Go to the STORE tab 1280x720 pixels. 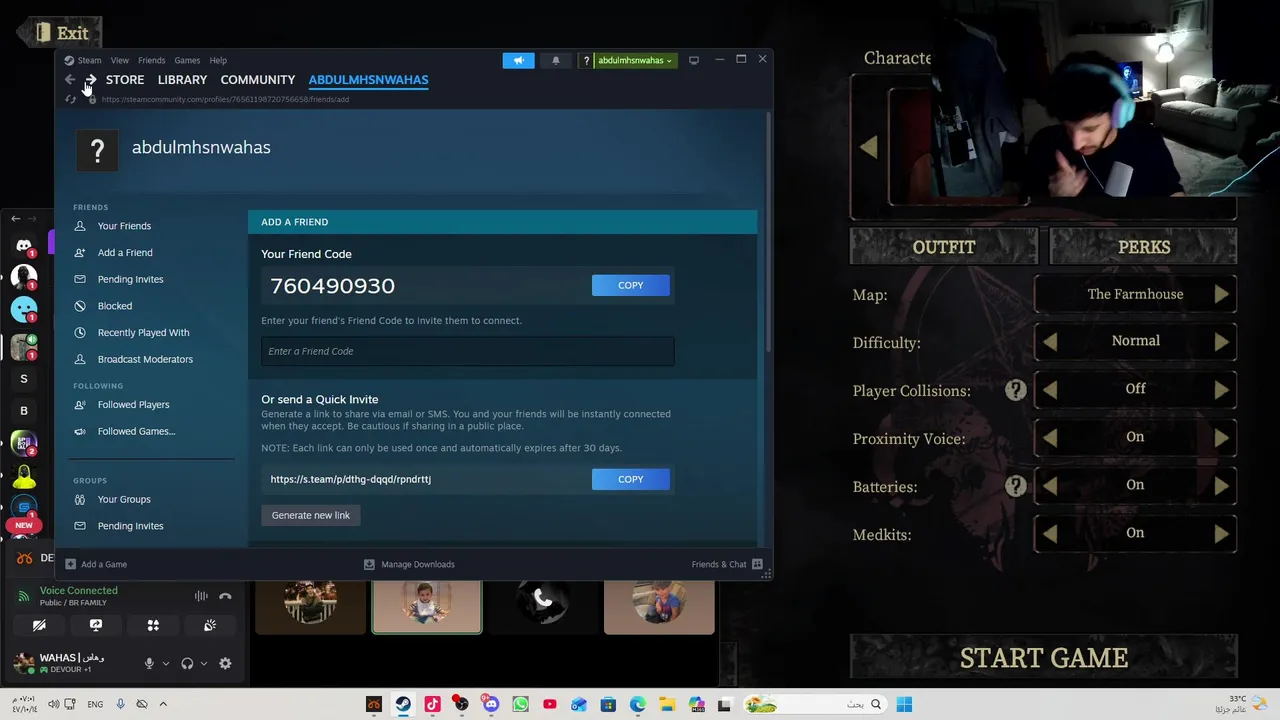click(125, 80)
